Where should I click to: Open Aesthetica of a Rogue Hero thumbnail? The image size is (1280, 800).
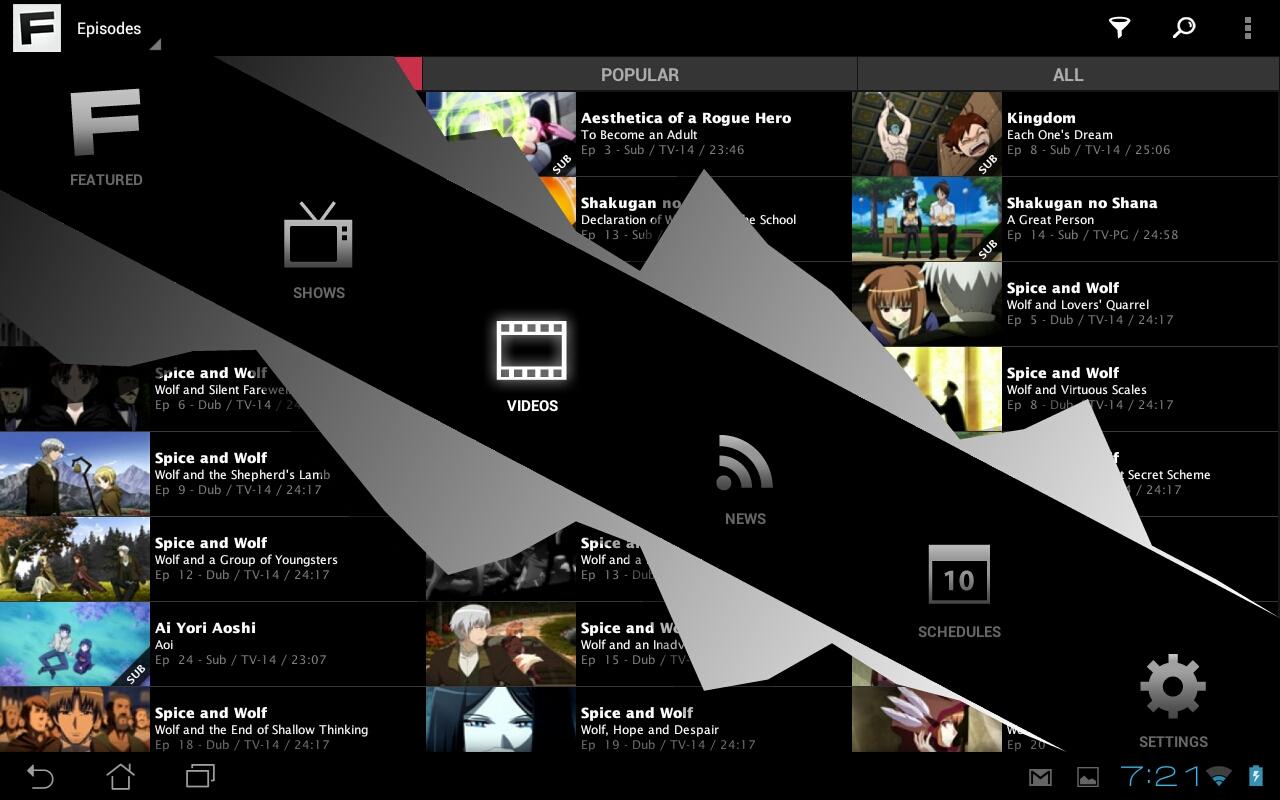[501, 134]
